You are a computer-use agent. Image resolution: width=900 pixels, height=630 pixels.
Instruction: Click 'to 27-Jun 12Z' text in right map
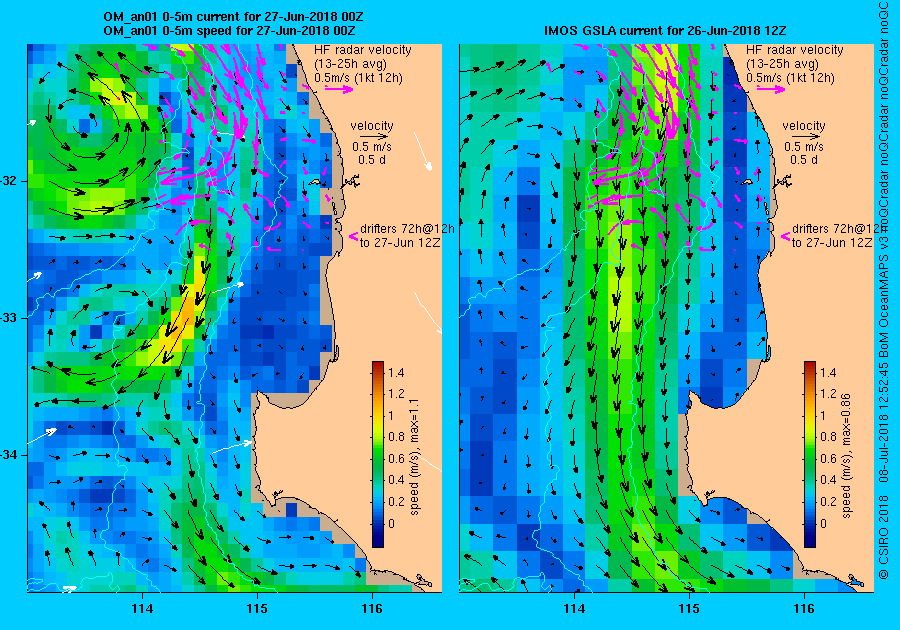coord(832,243)
